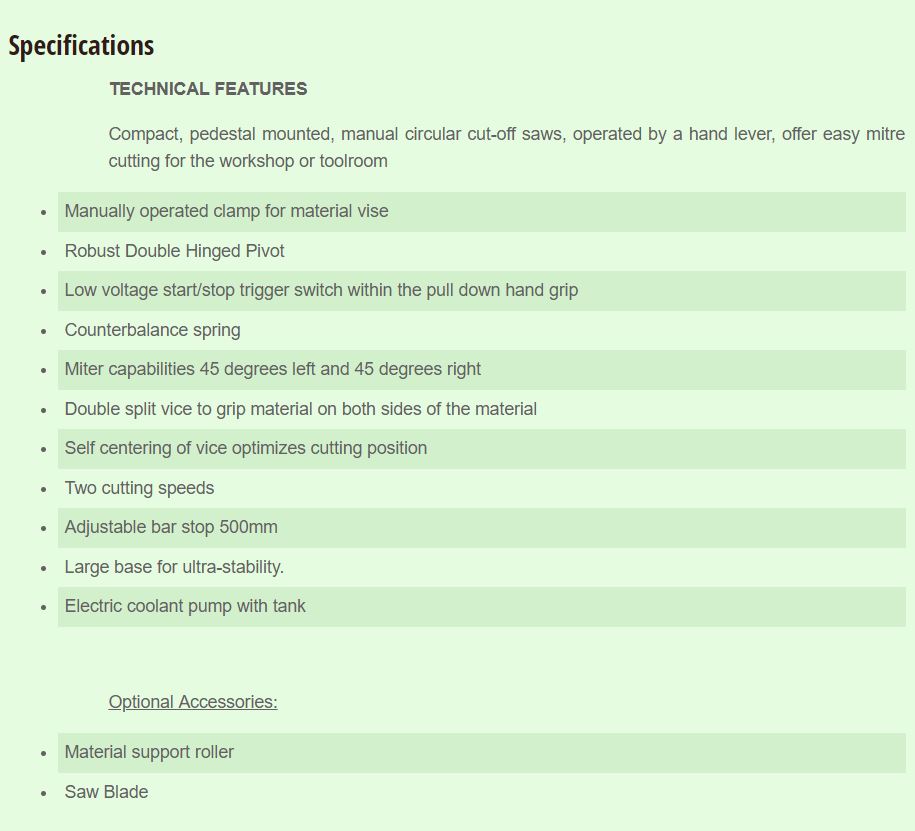Select the 'Two cutting speeds' item
Image resolution: width=915 pixels, height=831 pixels.
[139, 488]
